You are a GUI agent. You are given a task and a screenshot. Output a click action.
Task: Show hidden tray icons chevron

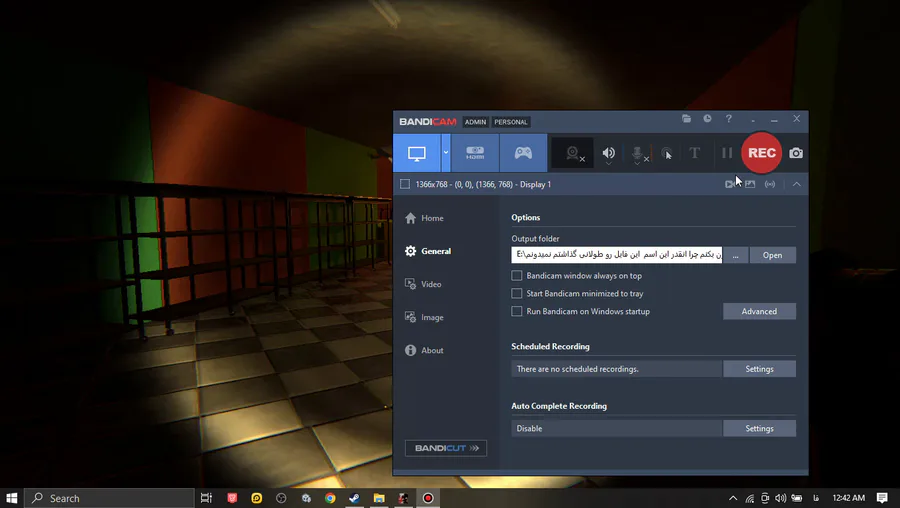733,498
